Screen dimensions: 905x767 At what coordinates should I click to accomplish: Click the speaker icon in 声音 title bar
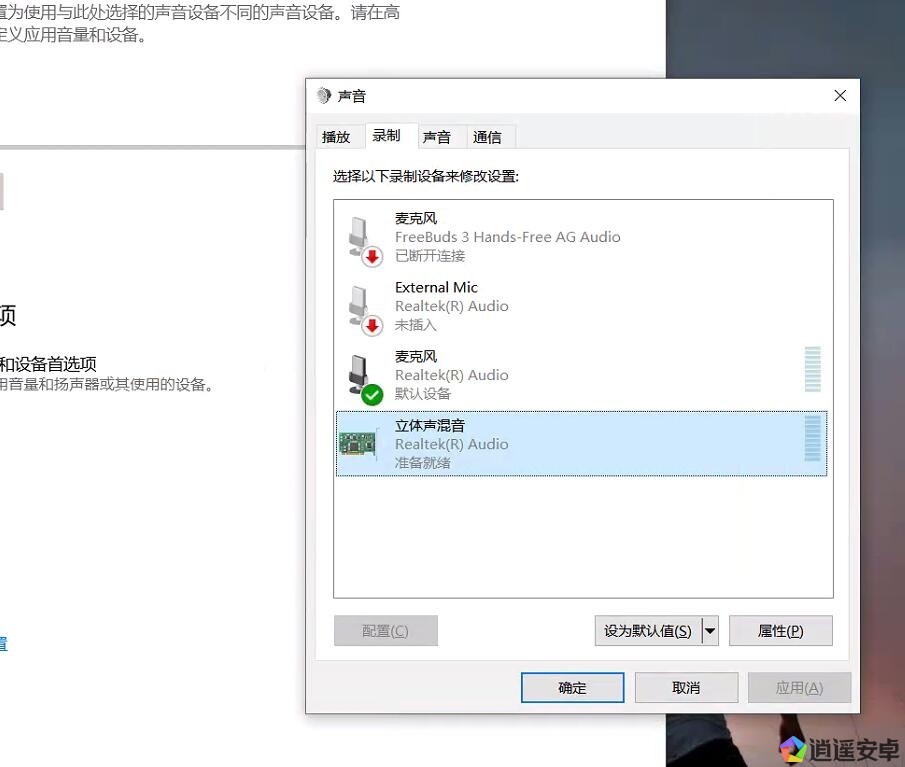323,96
